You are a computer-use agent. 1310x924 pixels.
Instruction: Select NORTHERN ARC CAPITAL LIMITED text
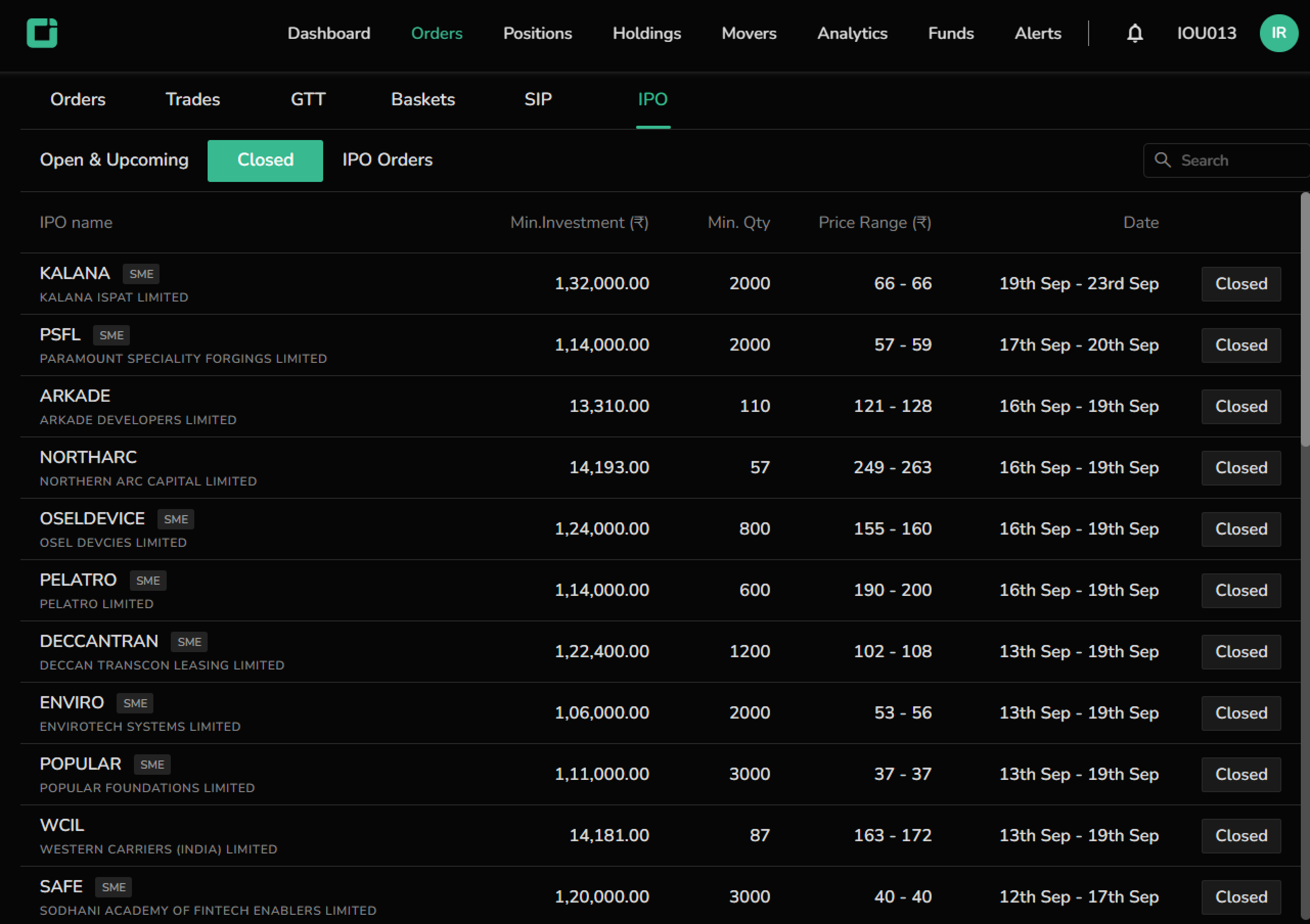point(148,481)
